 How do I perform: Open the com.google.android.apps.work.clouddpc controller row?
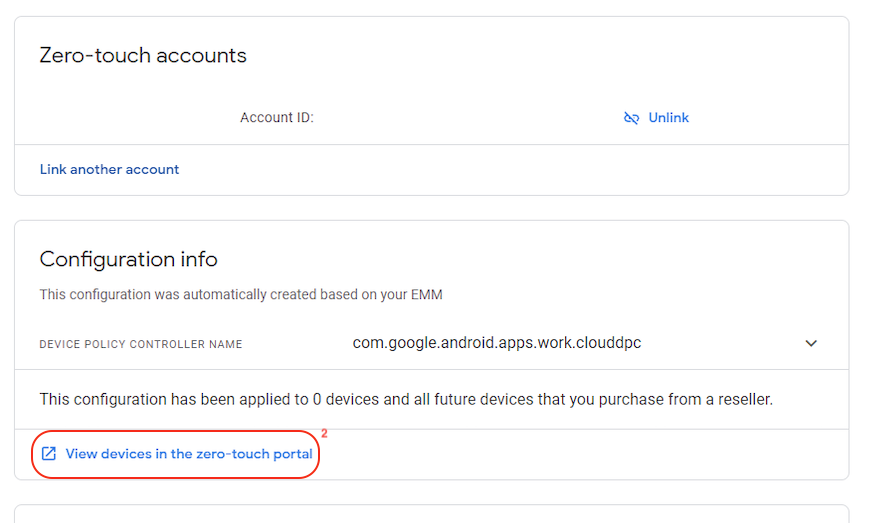[x=496, y=343]
